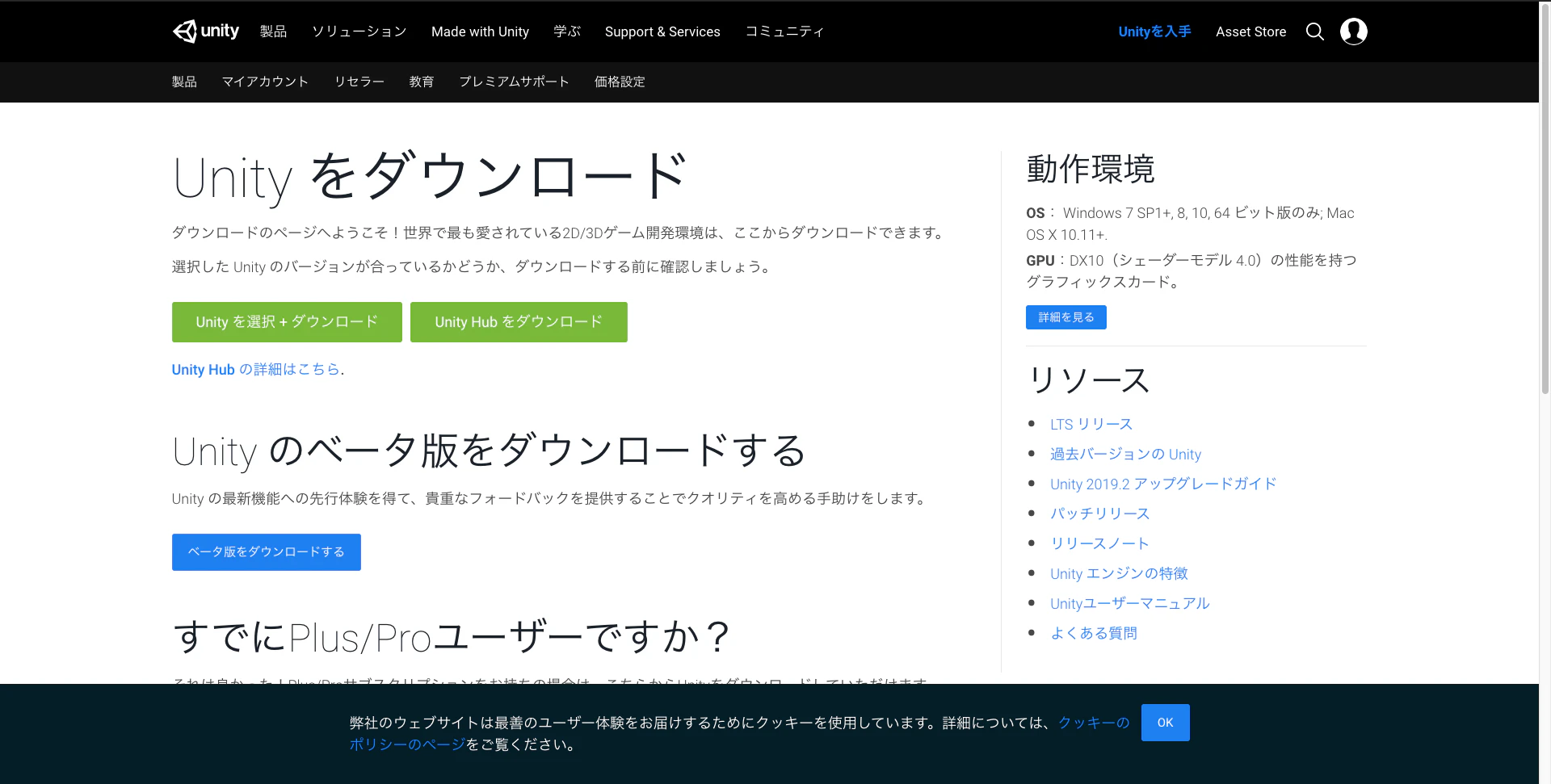Open the 製品 top navigation menu
Screen dimensions: 1551x784
click(273, 31)
